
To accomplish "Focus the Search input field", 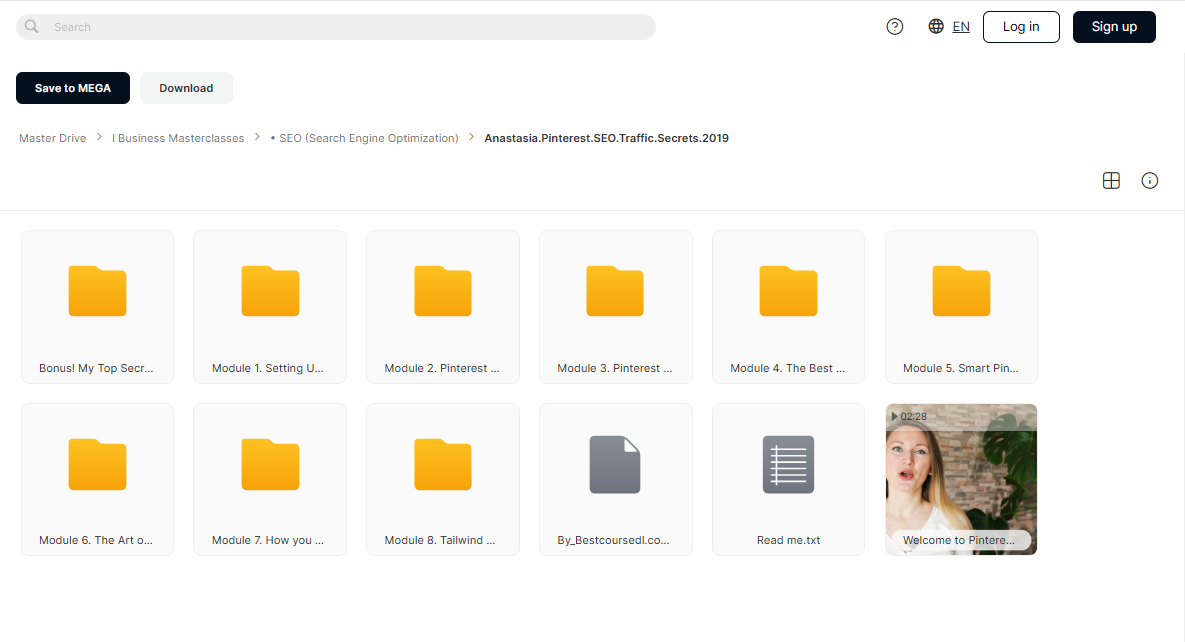I will point(336,26).
